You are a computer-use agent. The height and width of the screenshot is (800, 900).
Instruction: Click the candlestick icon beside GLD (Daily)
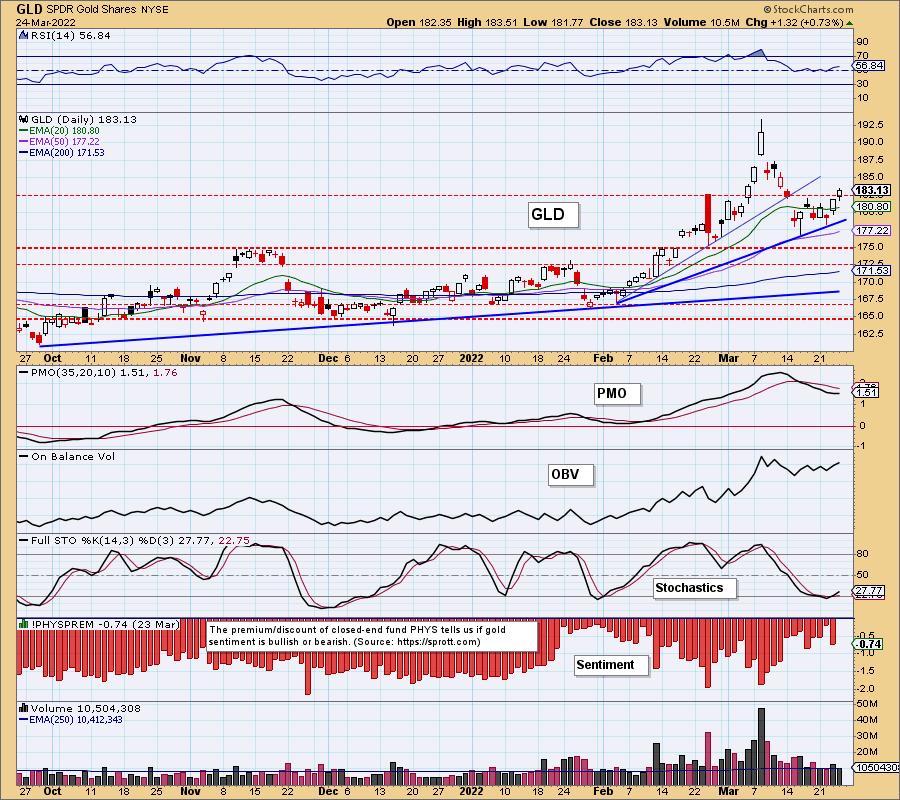tap(24, 119)
